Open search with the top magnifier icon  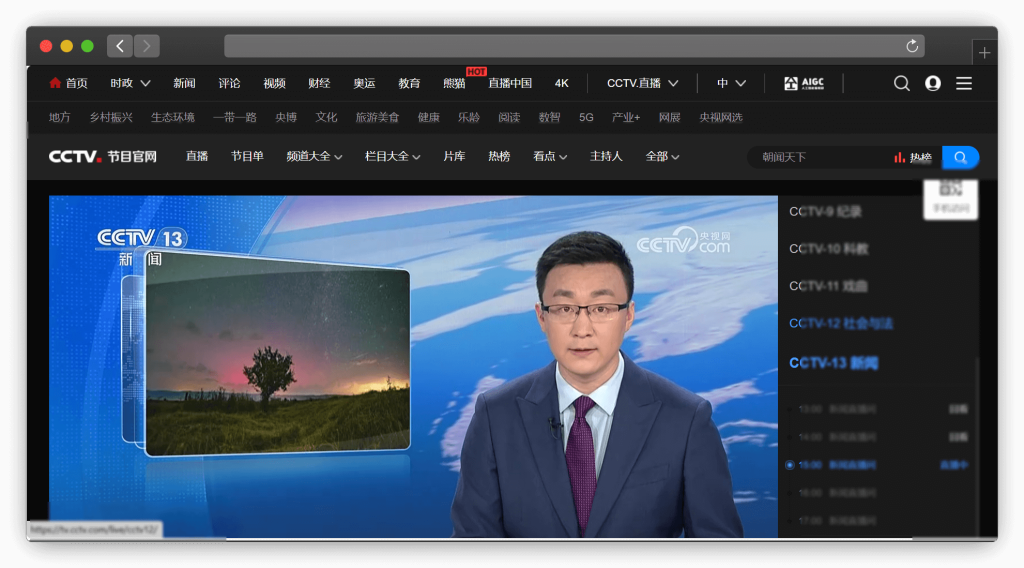pyautogui.click(x=902, y=83)
